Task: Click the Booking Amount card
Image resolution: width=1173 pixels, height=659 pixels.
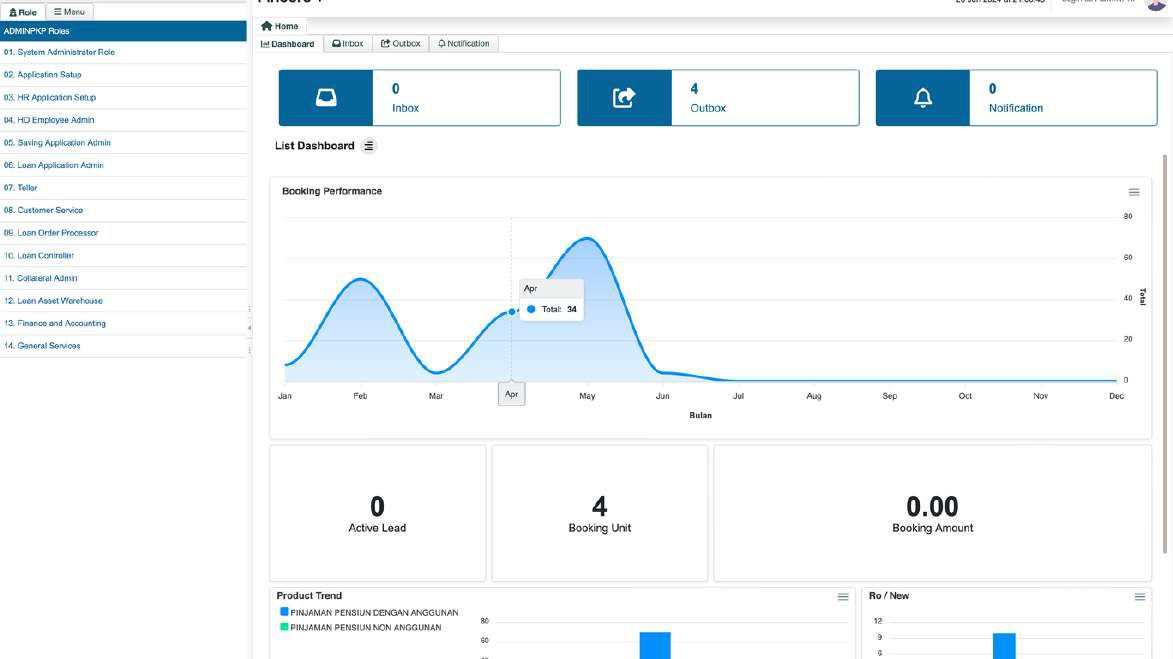Action: pos(932,514)
